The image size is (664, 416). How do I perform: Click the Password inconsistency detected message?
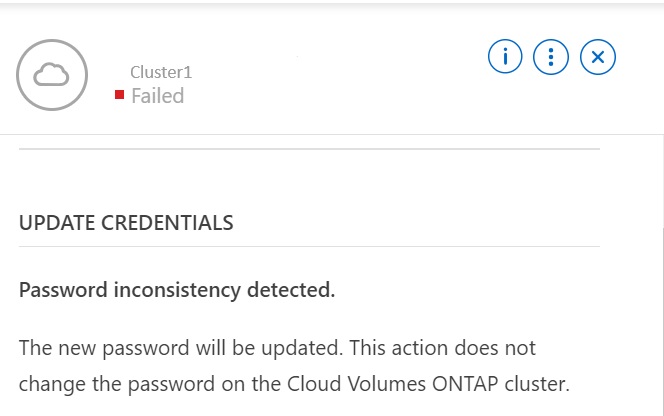[x=177, y=291]
